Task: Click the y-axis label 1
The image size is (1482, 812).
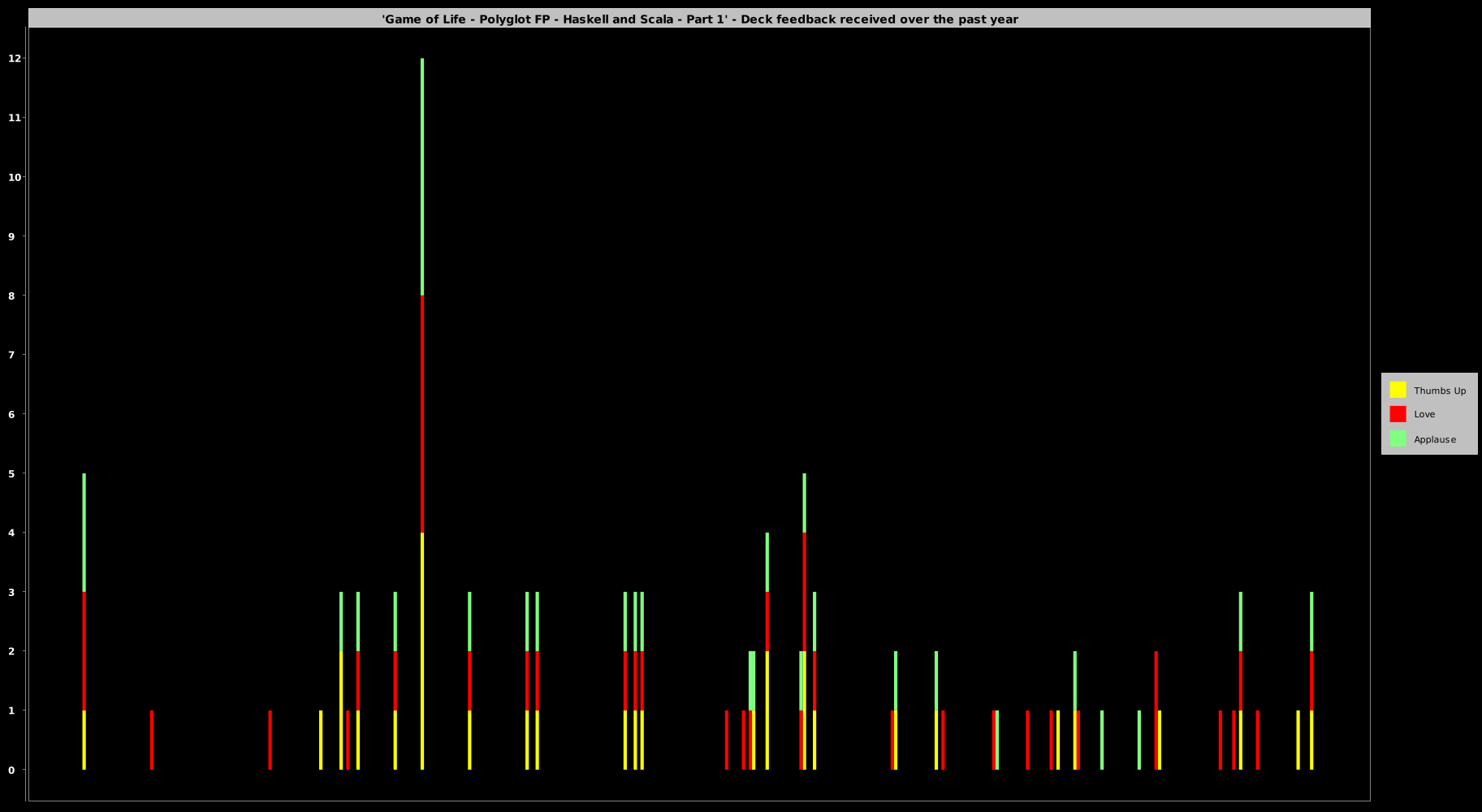Action: [x=11, y=710]
